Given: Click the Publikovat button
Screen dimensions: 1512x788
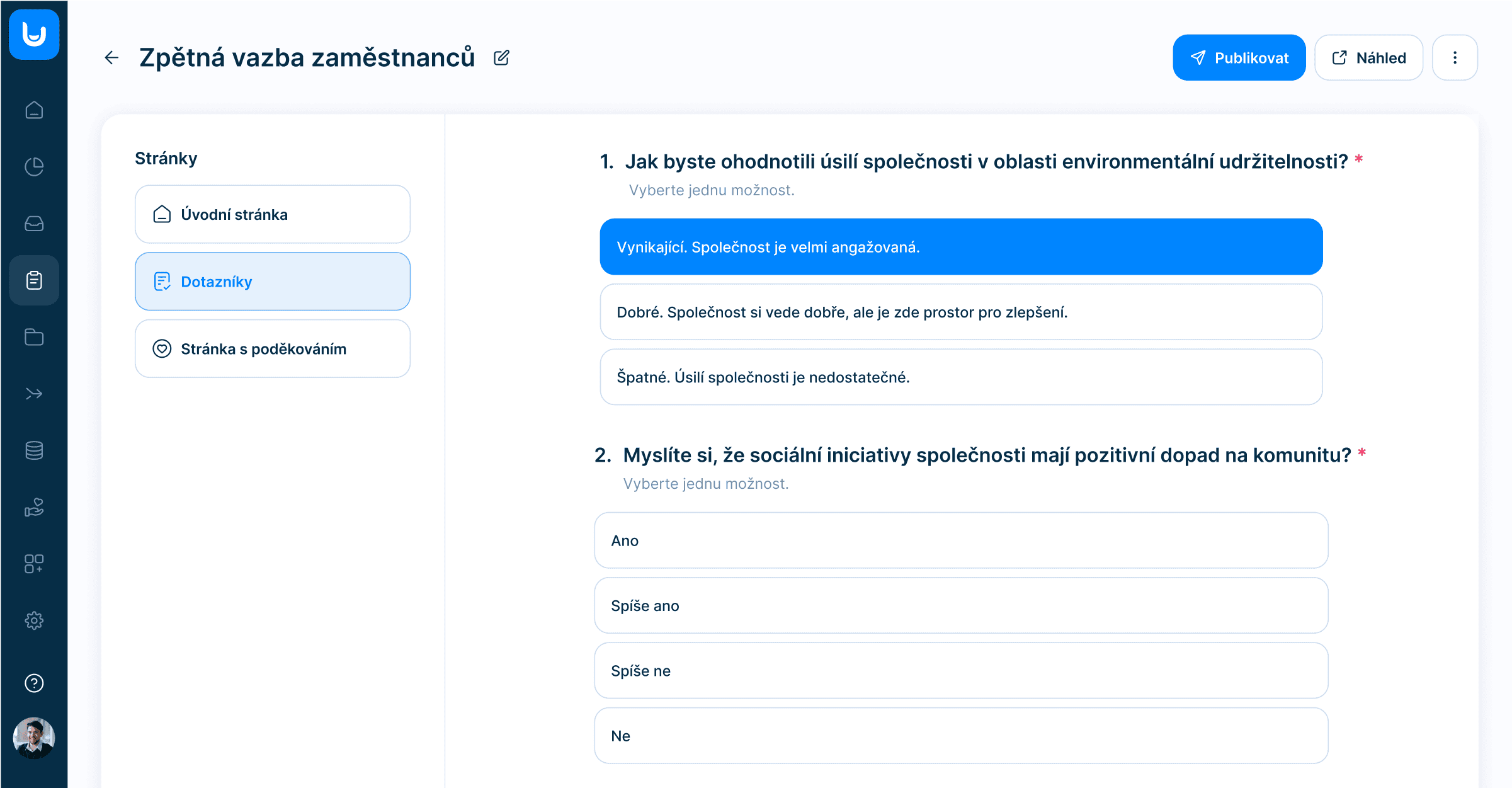Looking at the screenshot, I should [x=1239, y=58].
